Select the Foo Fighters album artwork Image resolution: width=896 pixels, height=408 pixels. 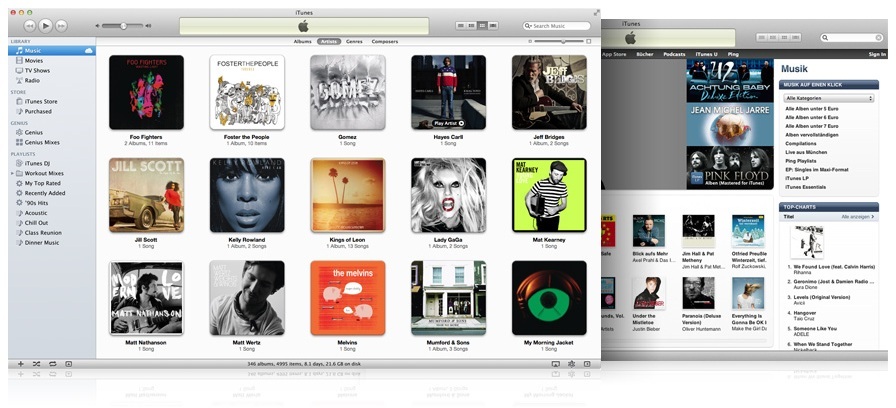click(x=146, y=92)
